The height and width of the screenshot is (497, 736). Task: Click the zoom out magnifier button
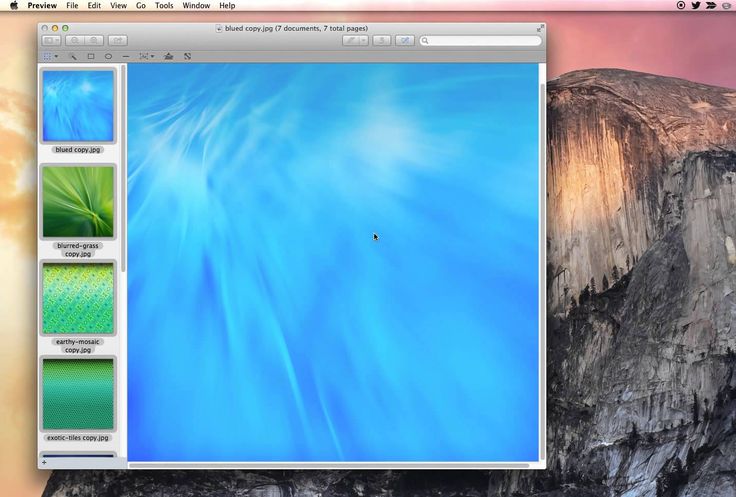(x=75, y=41)
